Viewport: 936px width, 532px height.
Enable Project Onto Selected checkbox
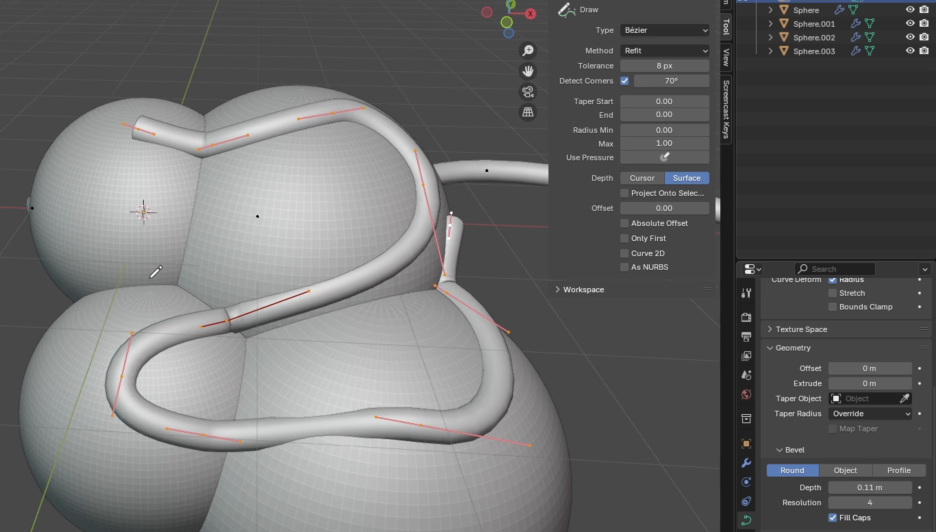click(x=624, y=193)
